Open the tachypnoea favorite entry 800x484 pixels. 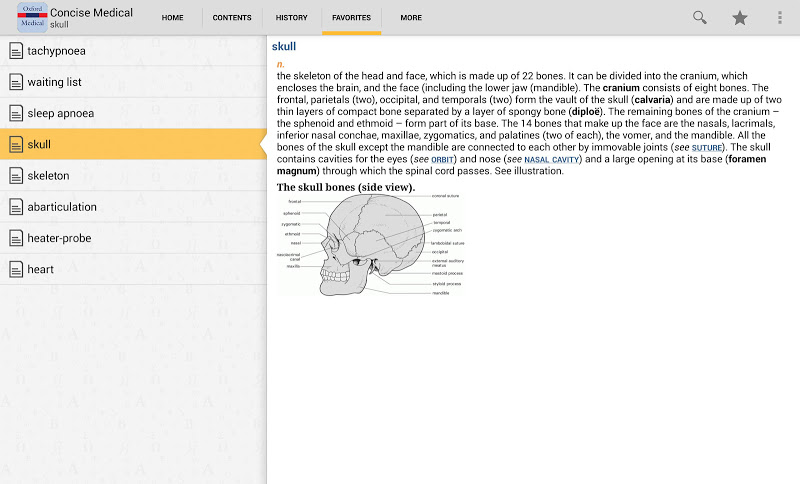tap(133, 50)
